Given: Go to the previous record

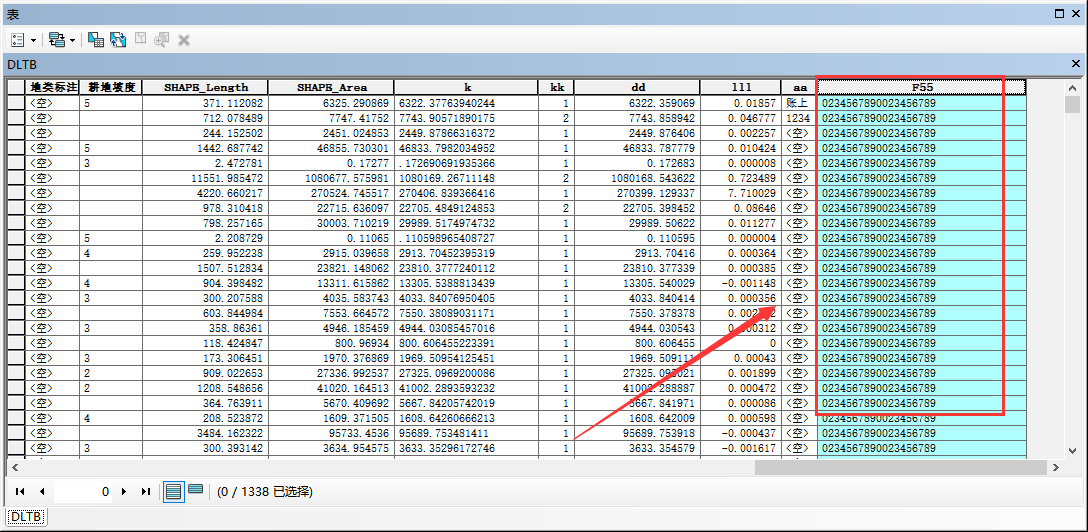Looking at the screenshot, I should coord(42,492).
